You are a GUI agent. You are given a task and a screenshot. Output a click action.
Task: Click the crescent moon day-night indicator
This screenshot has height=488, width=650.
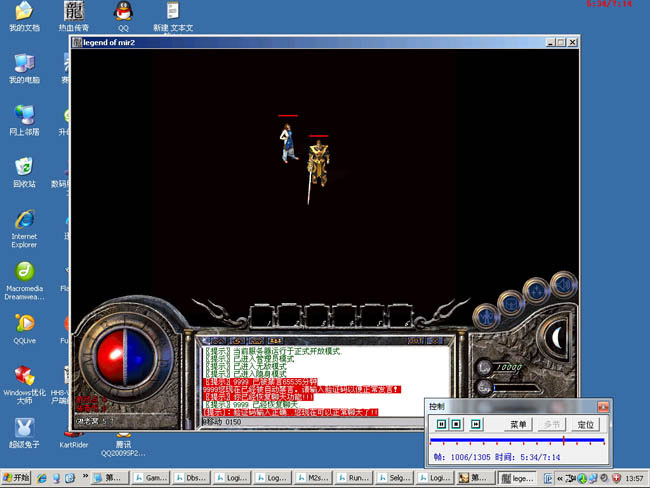click(x=558, y=338)
